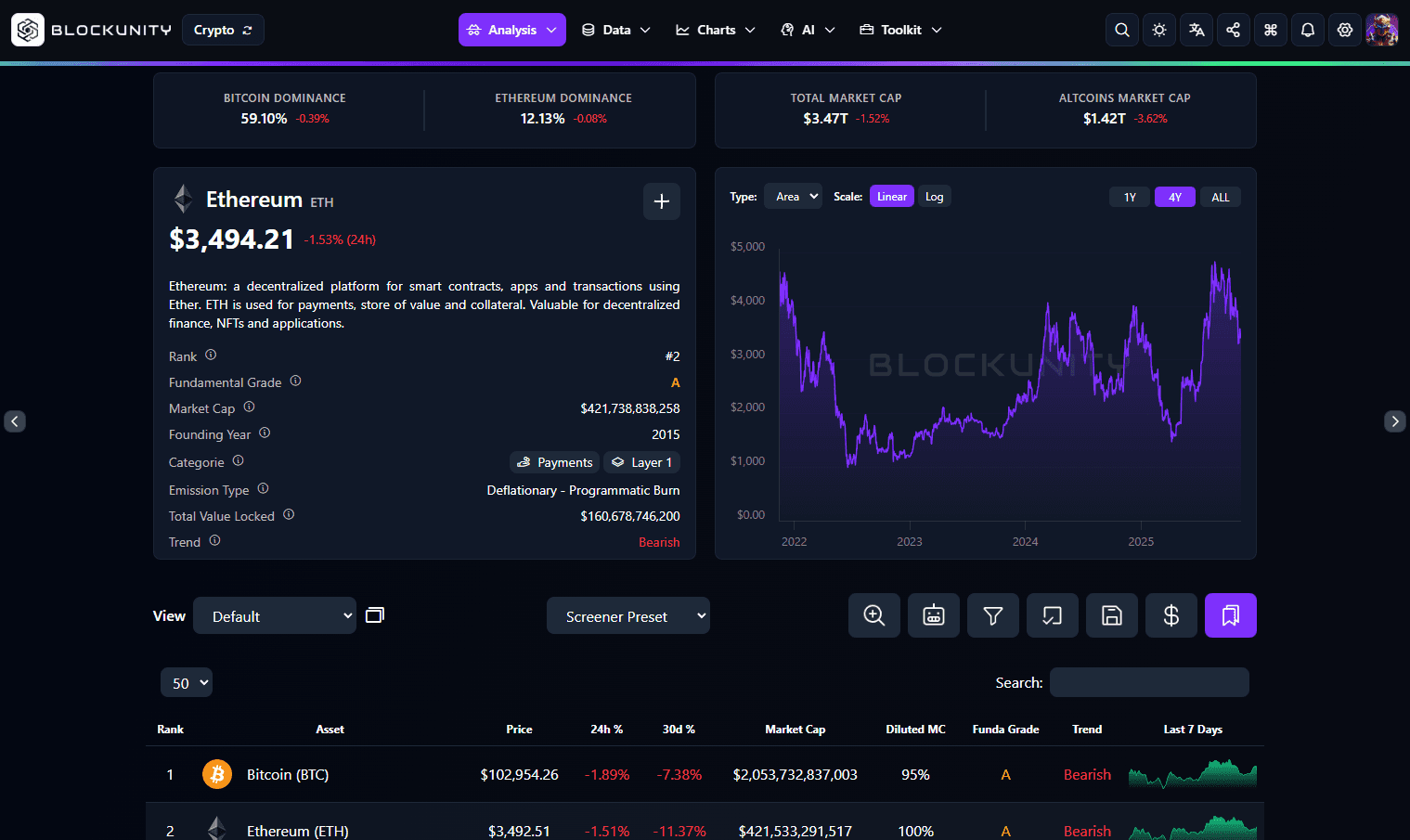
Task: Open the Toolkit menu
Action: coord(900,30)
